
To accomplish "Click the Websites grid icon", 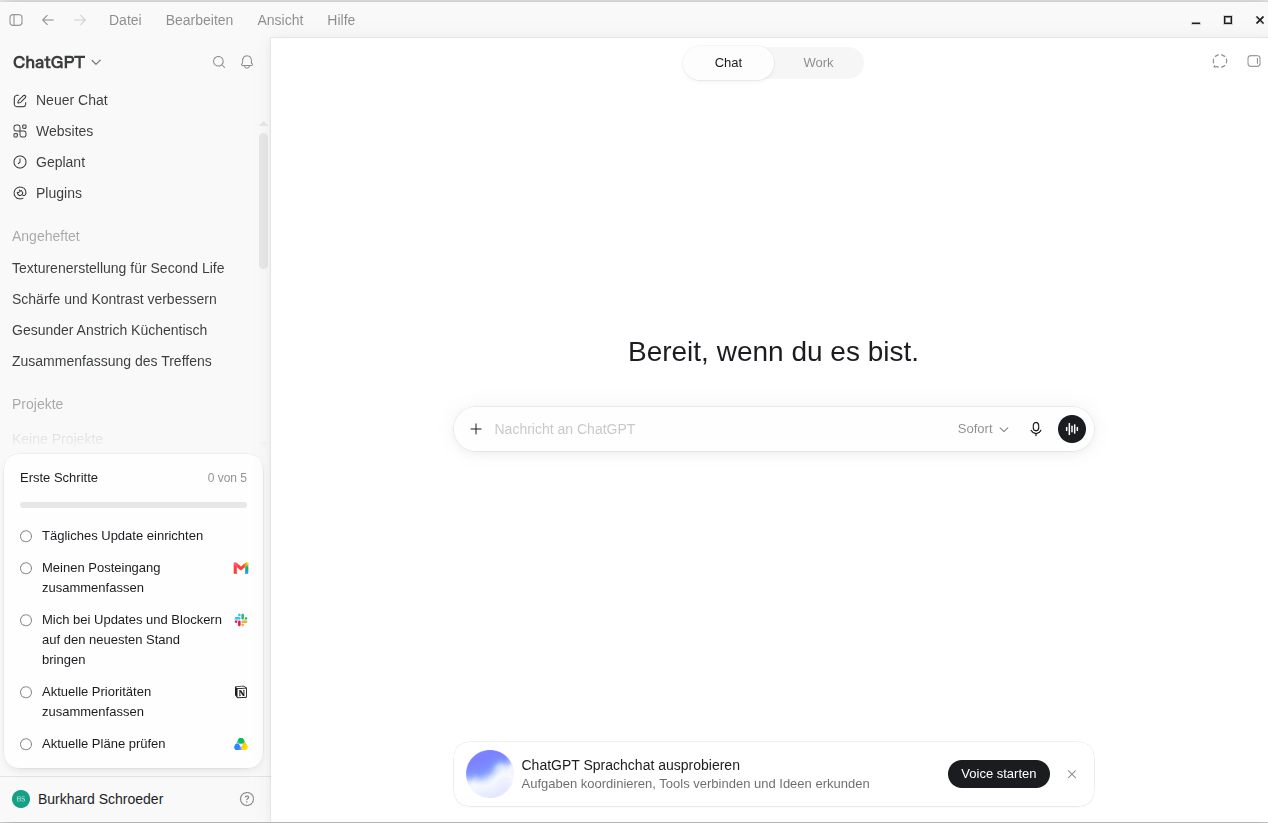I will (x=20, y=131).
